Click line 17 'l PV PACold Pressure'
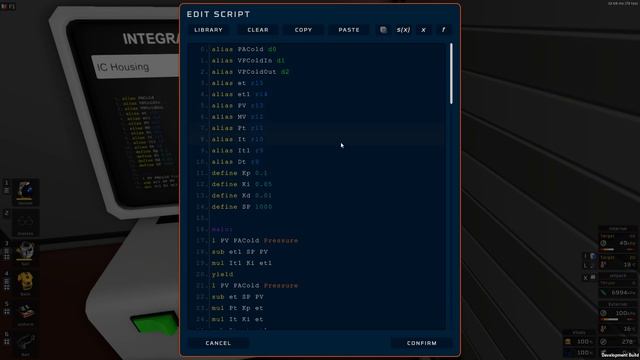The width and height of the screenshot is (640, 360). click(255, 241)
